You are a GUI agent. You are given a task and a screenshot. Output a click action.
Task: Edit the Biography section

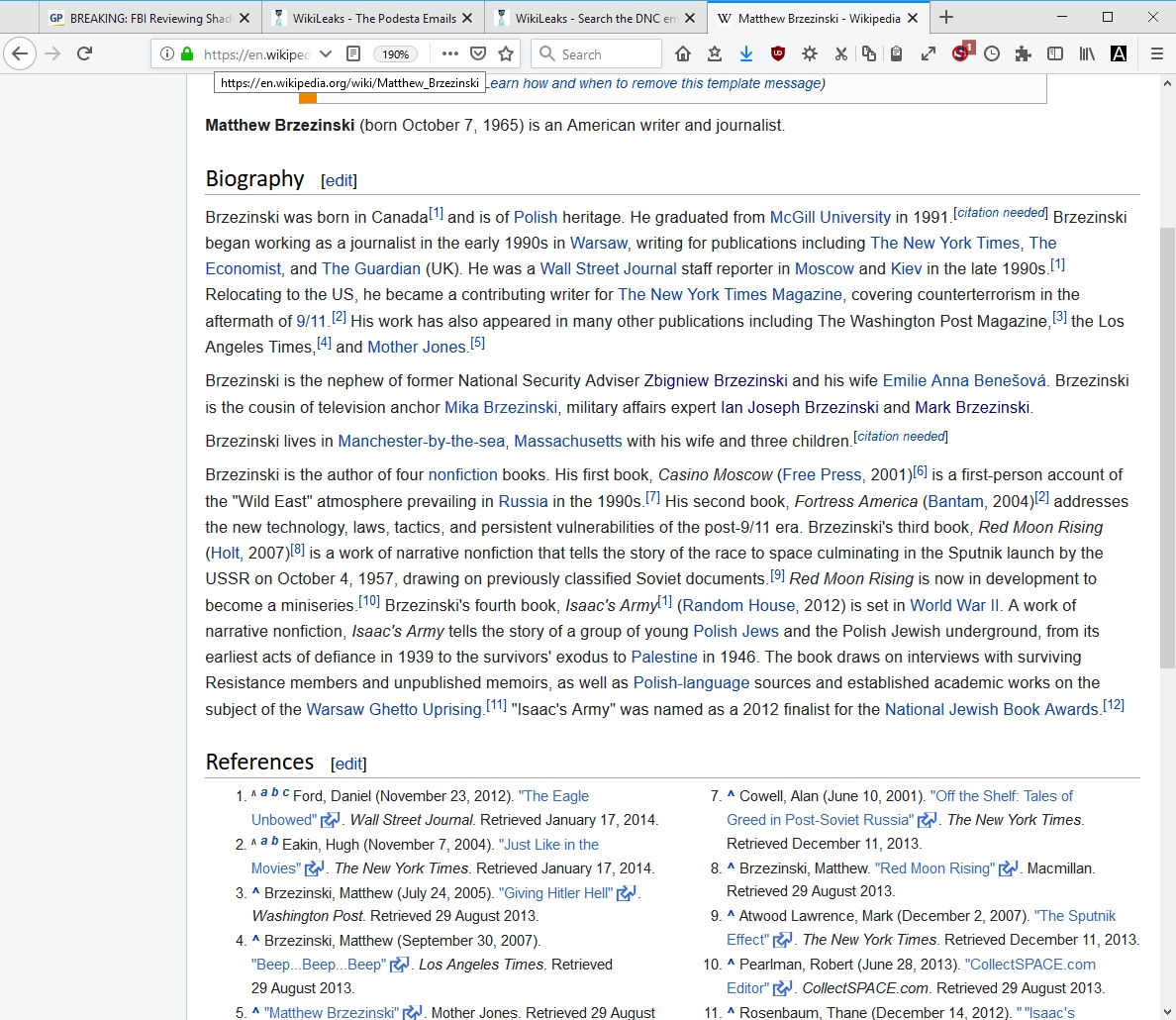(339, 180)
